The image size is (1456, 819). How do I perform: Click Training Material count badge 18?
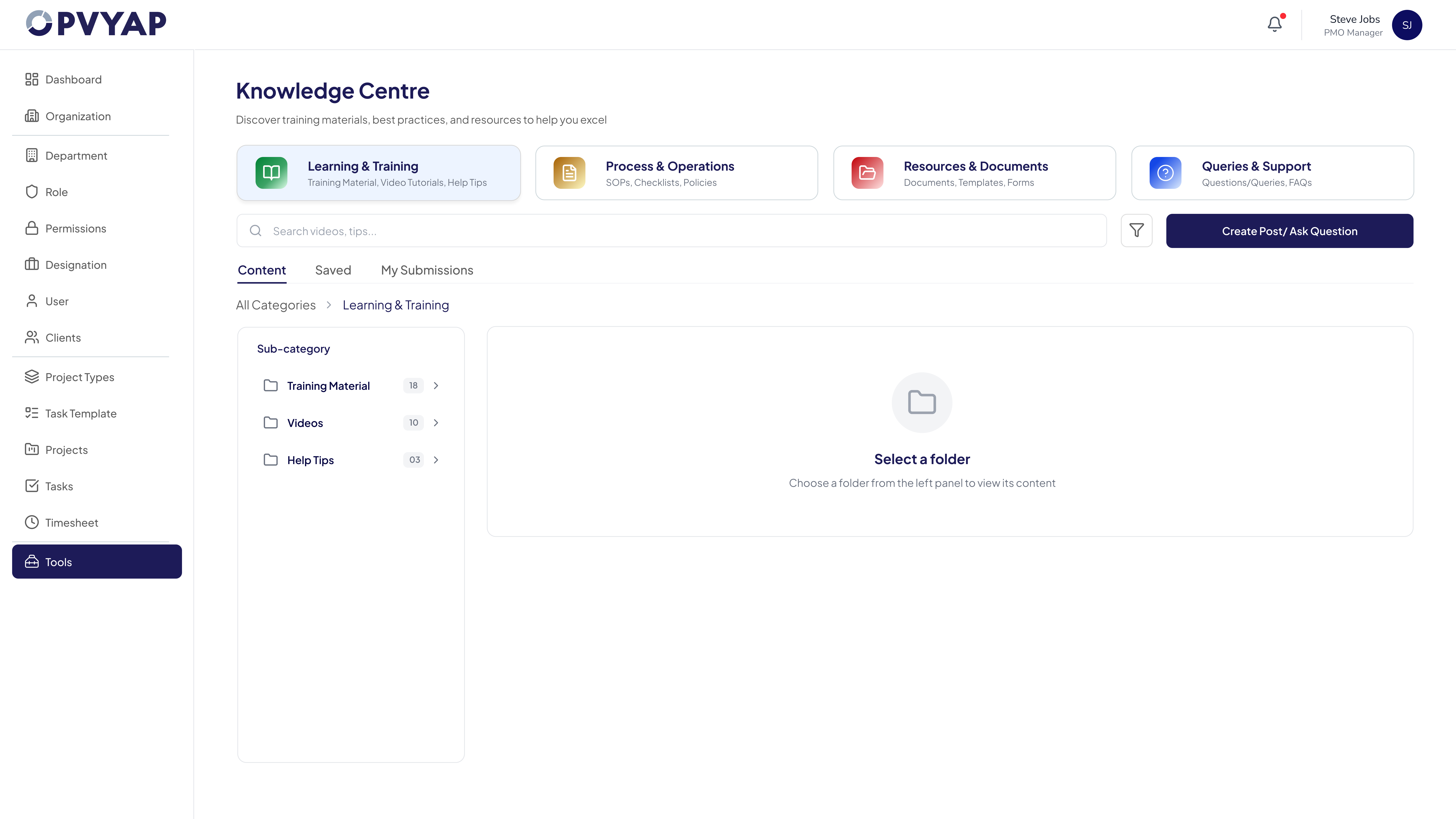tap(413, 385)
